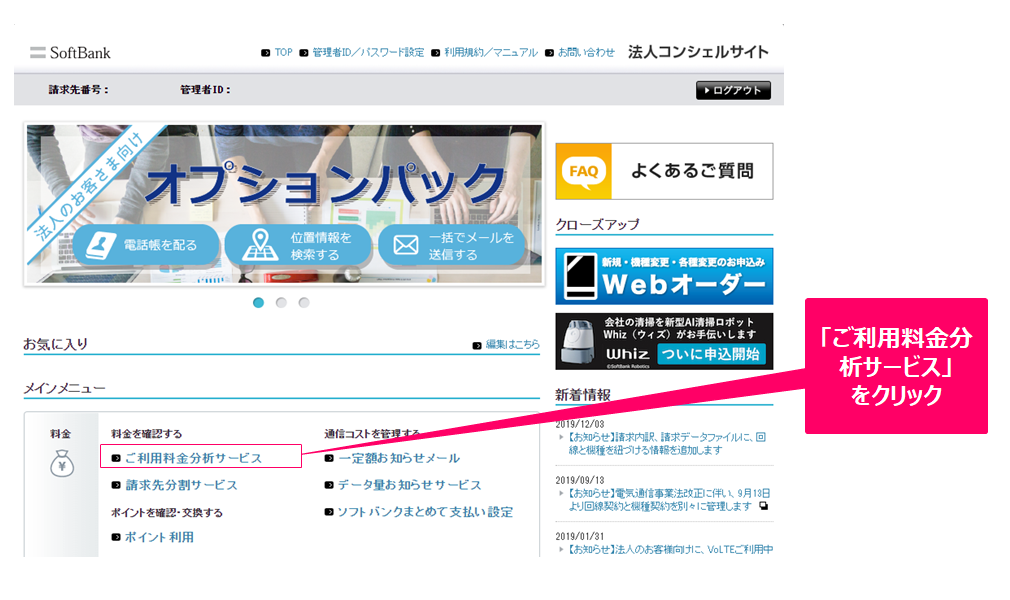Screen dimensions: 1010x600
Task: Click the クローズアップ heading
Action: click(598, 224)
